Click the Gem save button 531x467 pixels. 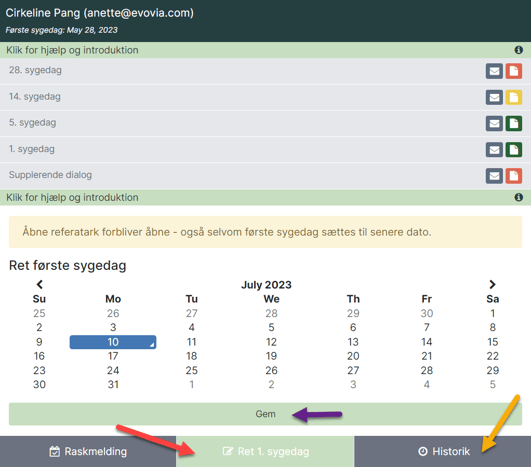[266, 414]
